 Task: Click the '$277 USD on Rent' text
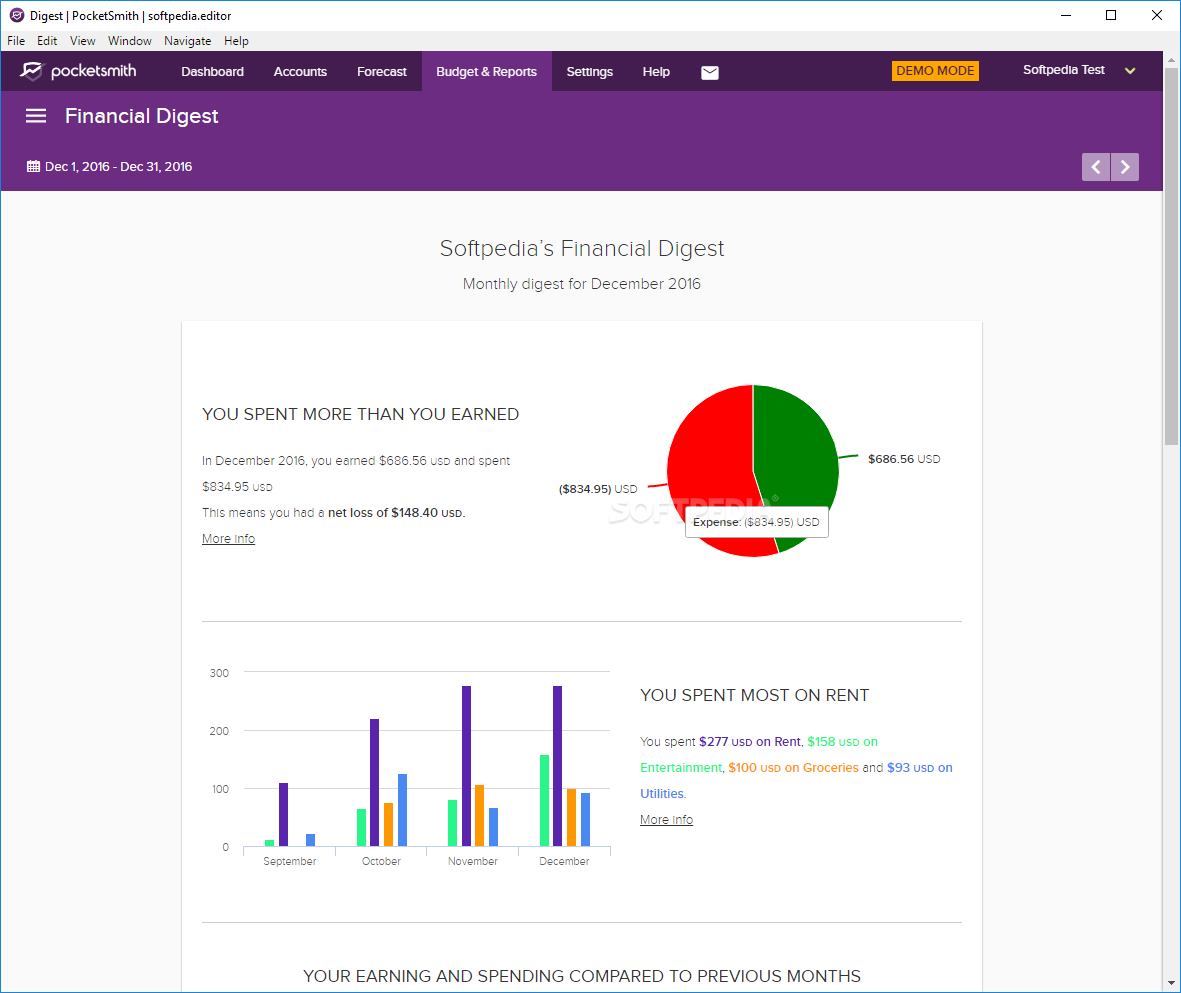point(750,741)
